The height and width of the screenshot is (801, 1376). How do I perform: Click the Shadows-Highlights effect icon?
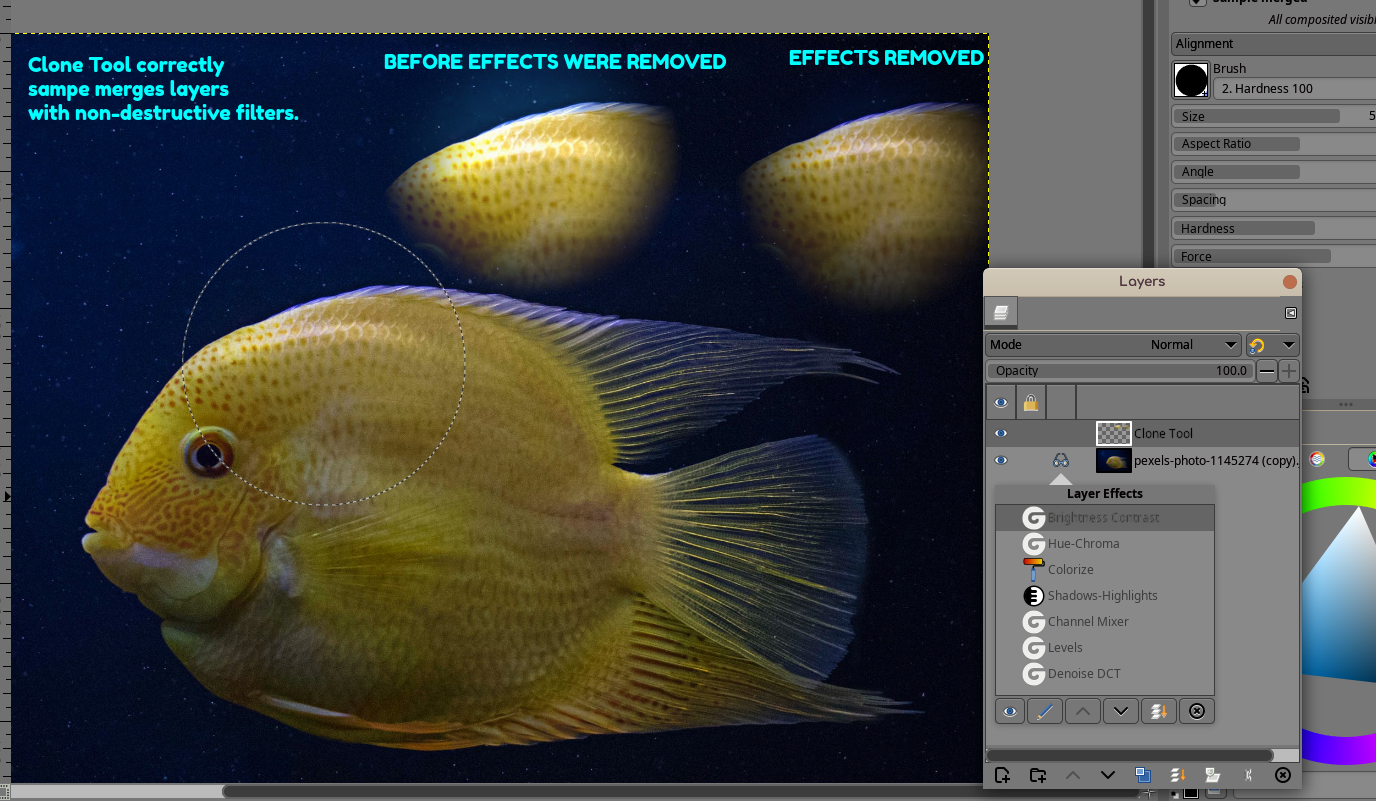pyautogui.click(x=1034, y=596)
